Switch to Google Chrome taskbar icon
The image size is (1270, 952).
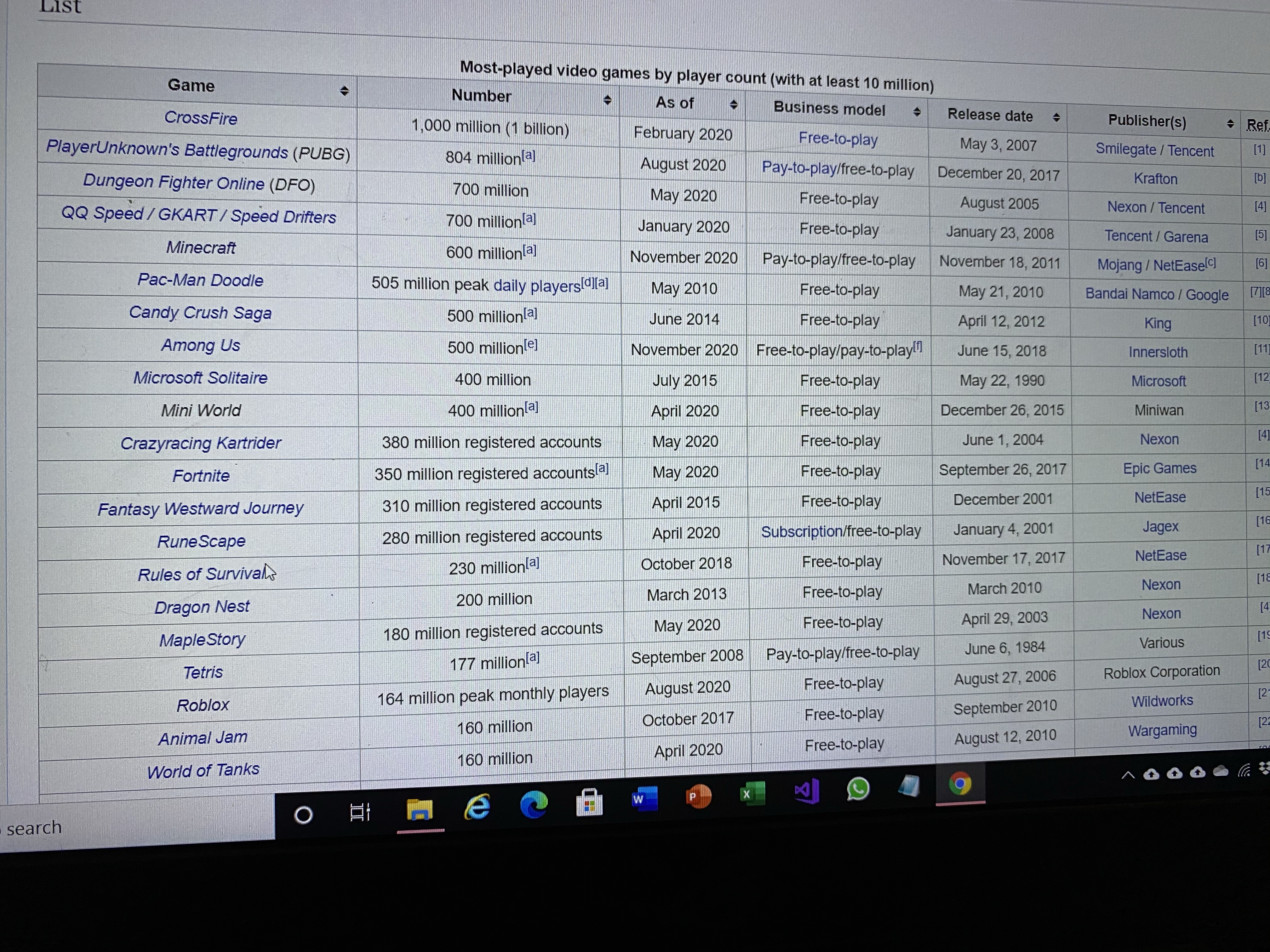[x=960, y=784]
